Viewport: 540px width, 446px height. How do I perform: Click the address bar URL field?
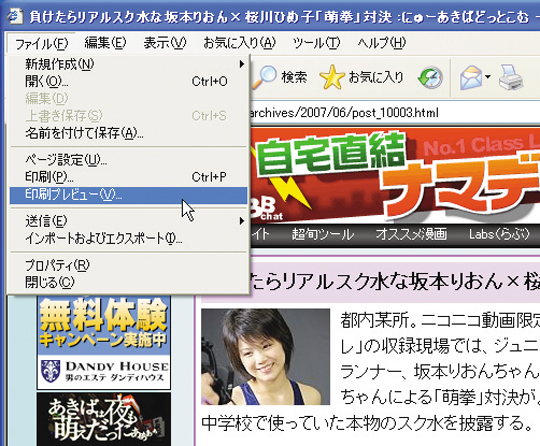(x=394, y=113)
